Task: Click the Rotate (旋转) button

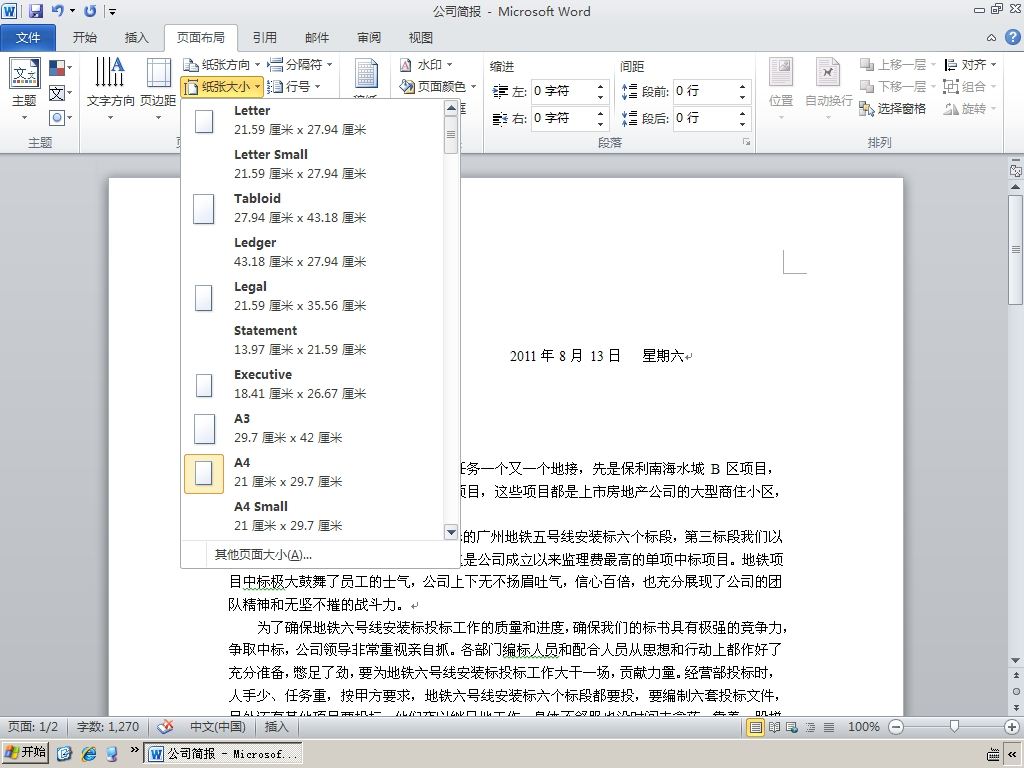Action: (970, 108)
